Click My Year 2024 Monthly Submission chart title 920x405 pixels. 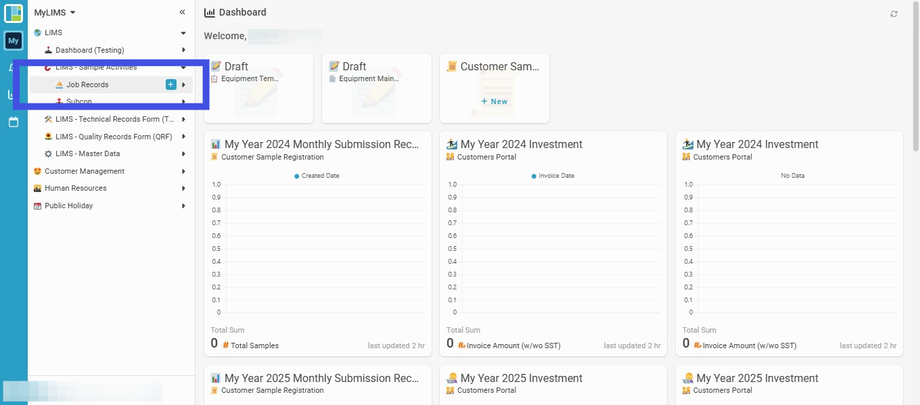coord(321,145)
